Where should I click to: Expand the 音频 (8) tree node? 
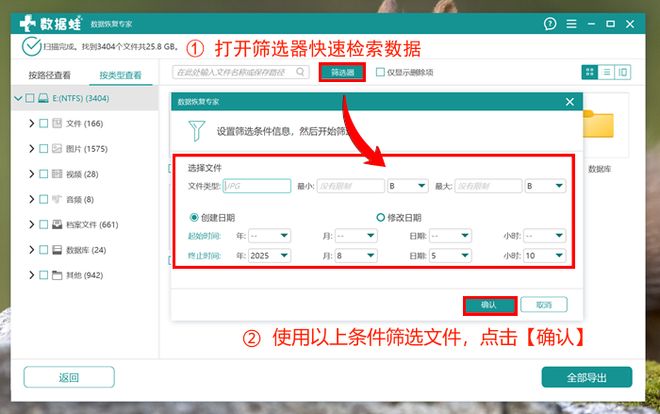click(32, 199)
